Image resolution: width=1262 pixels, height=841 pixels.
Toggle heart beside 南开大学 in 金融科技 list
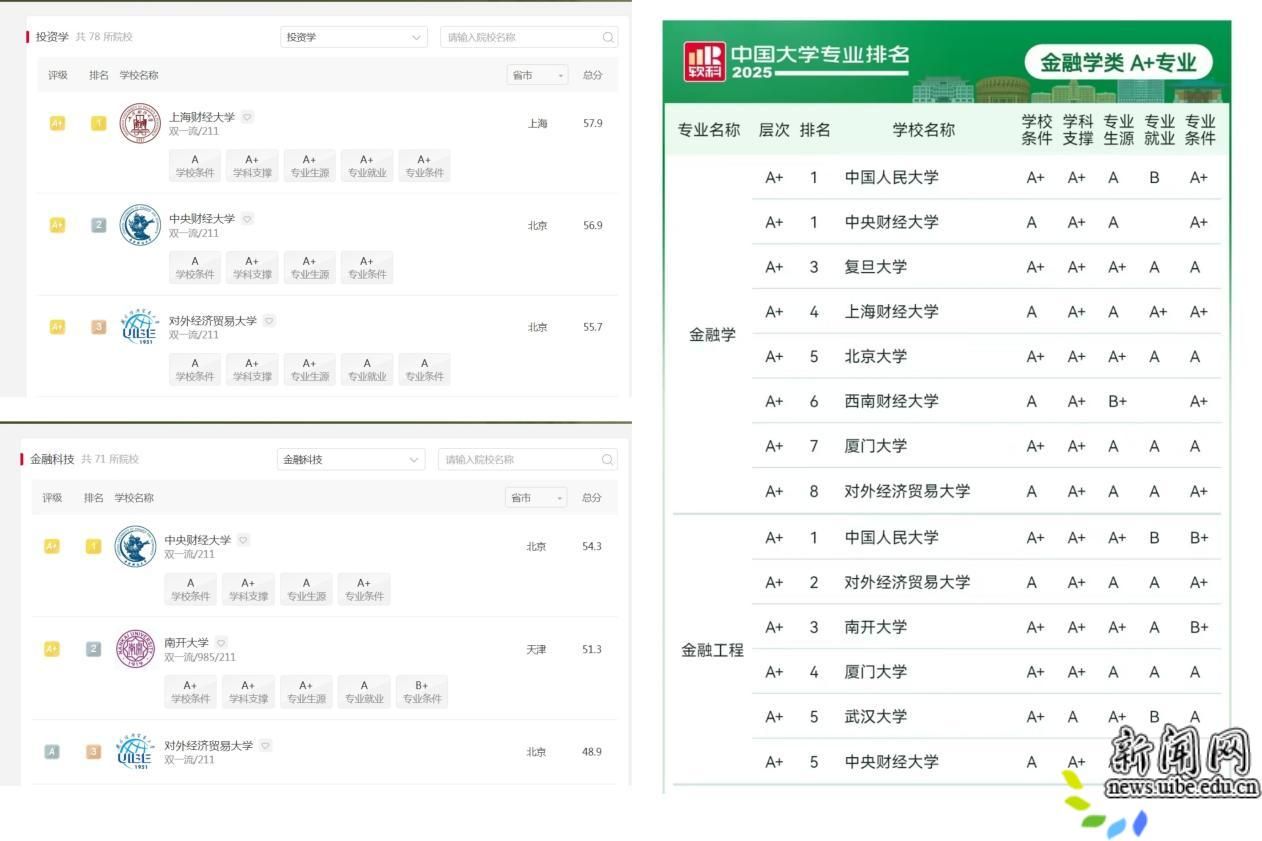[221, 642]
